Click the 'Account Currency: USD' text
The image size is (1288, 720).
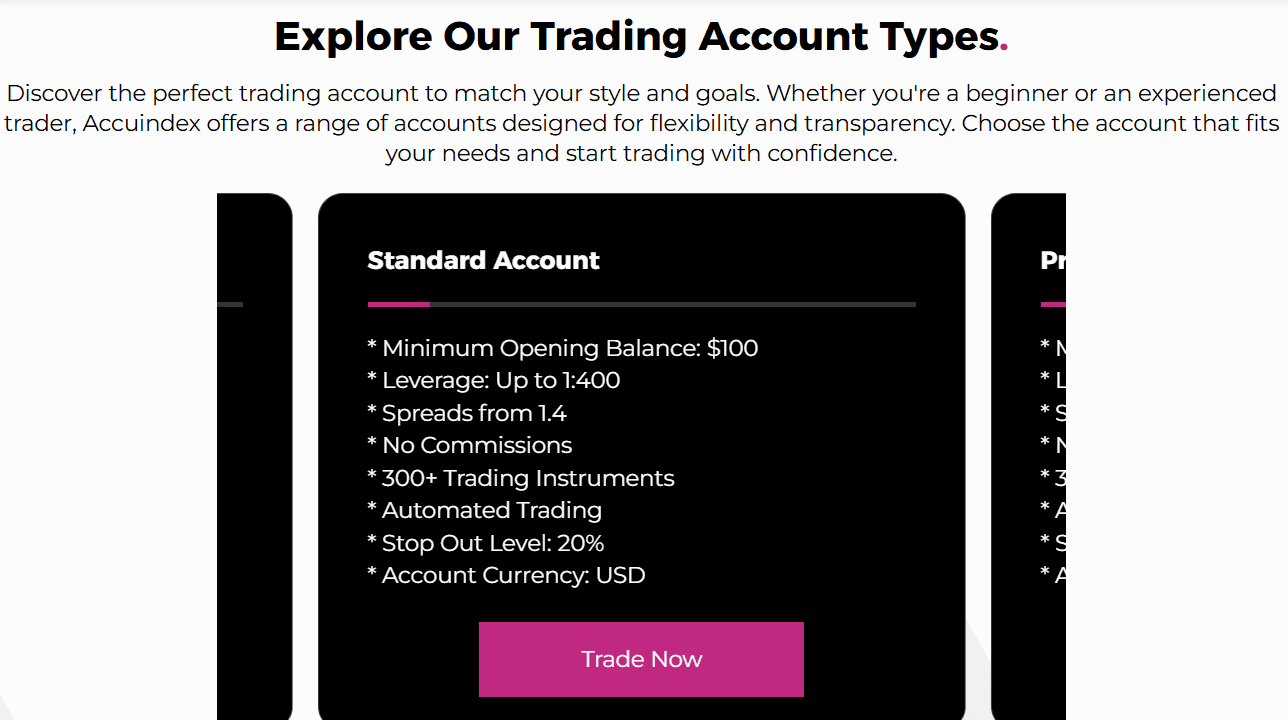[x=506, y=574]
